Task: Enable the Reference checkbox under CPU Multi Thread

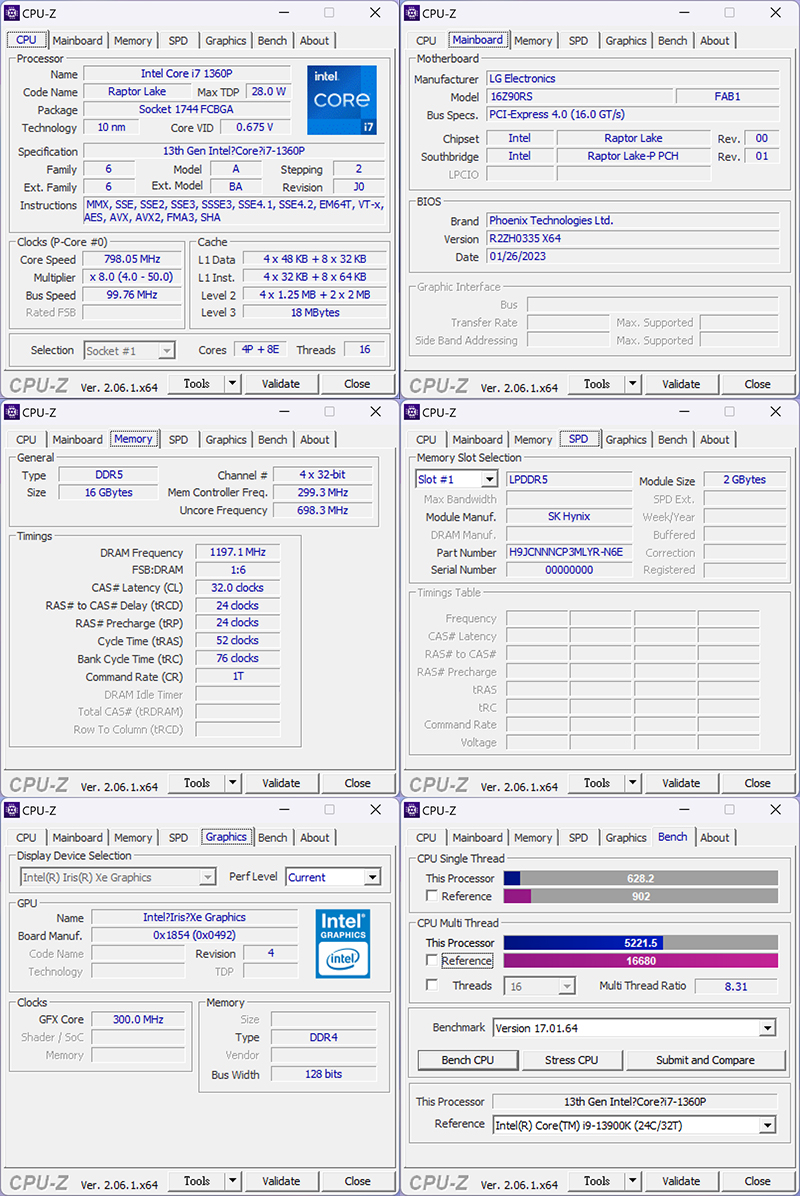Action: coord(432,960)
